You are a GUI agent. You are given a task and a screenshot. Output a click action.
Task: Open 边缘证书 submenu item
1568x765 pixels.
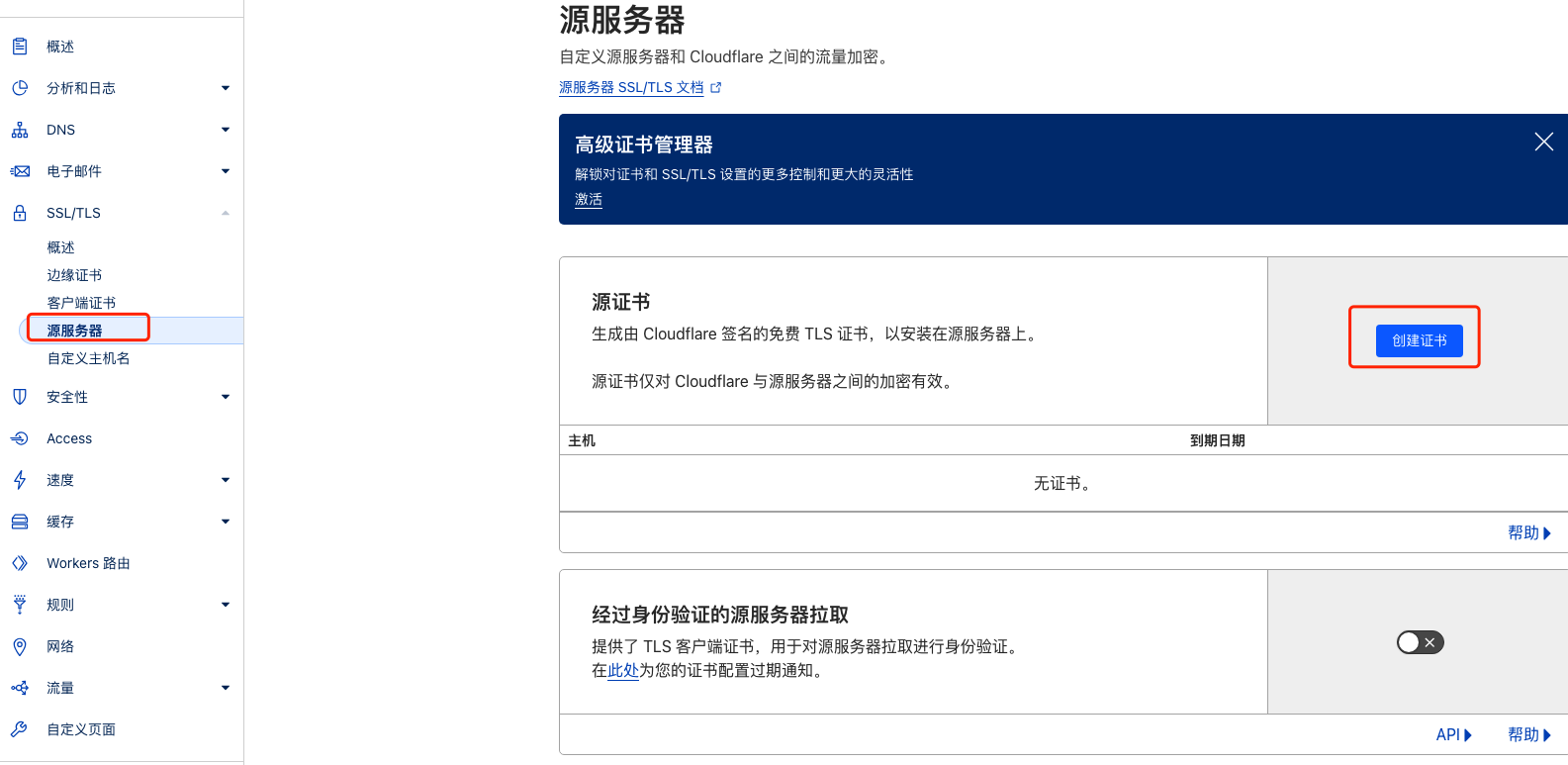[74, 275]
